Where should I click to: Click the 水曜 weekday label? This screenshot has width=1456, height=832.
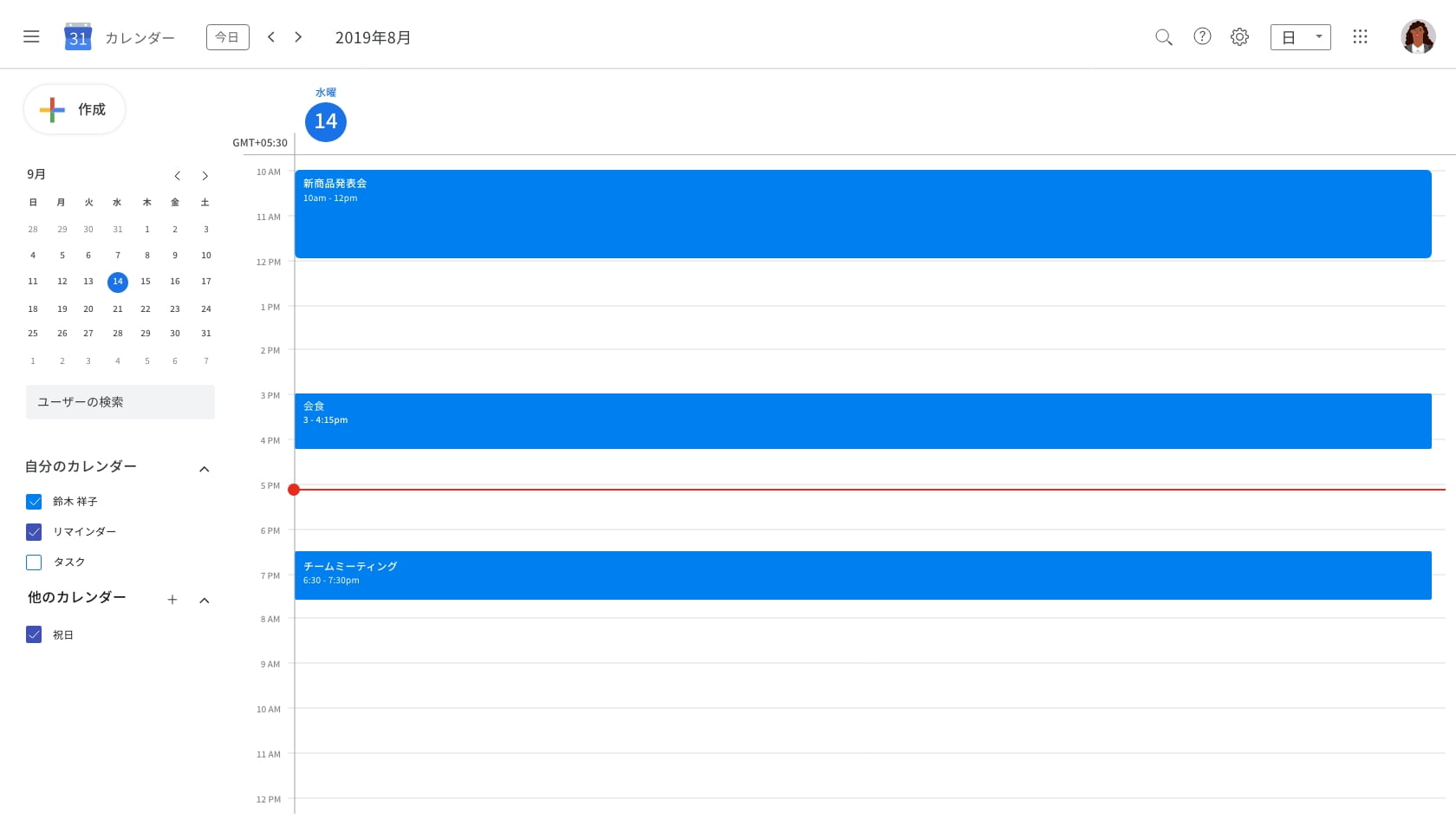[x=326, y=93]
